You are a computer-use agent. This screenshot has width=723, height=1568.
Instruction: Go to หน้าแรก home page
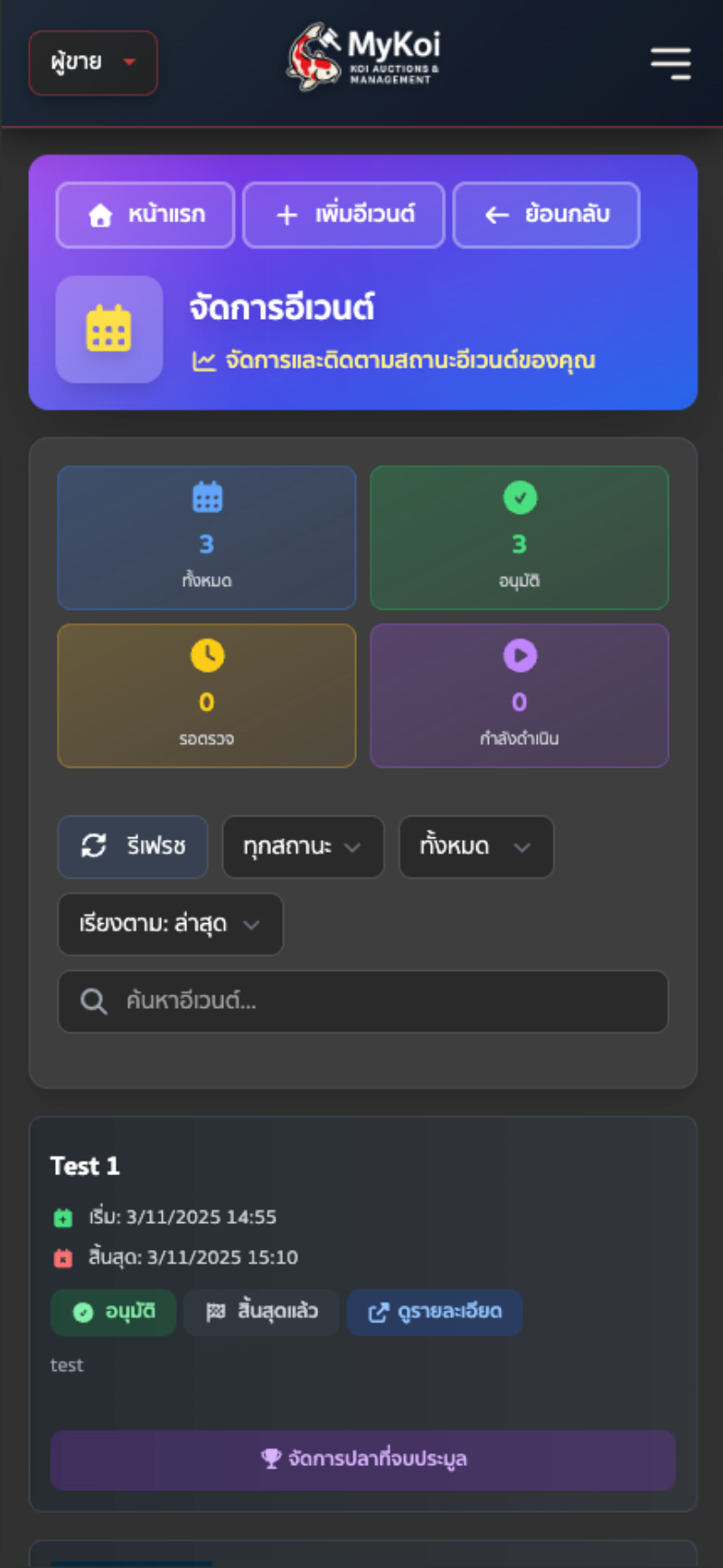(146, 215)
